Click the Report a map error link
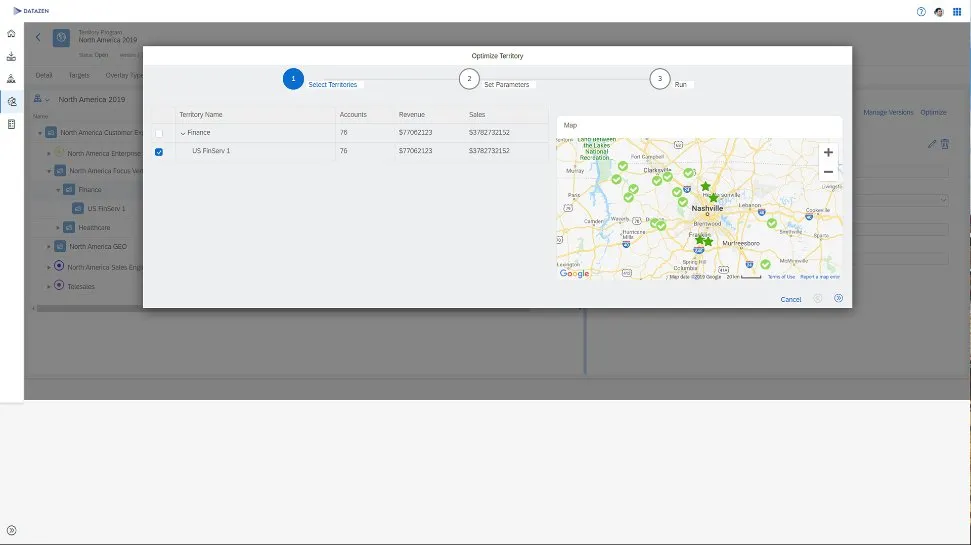 [820, 277]
